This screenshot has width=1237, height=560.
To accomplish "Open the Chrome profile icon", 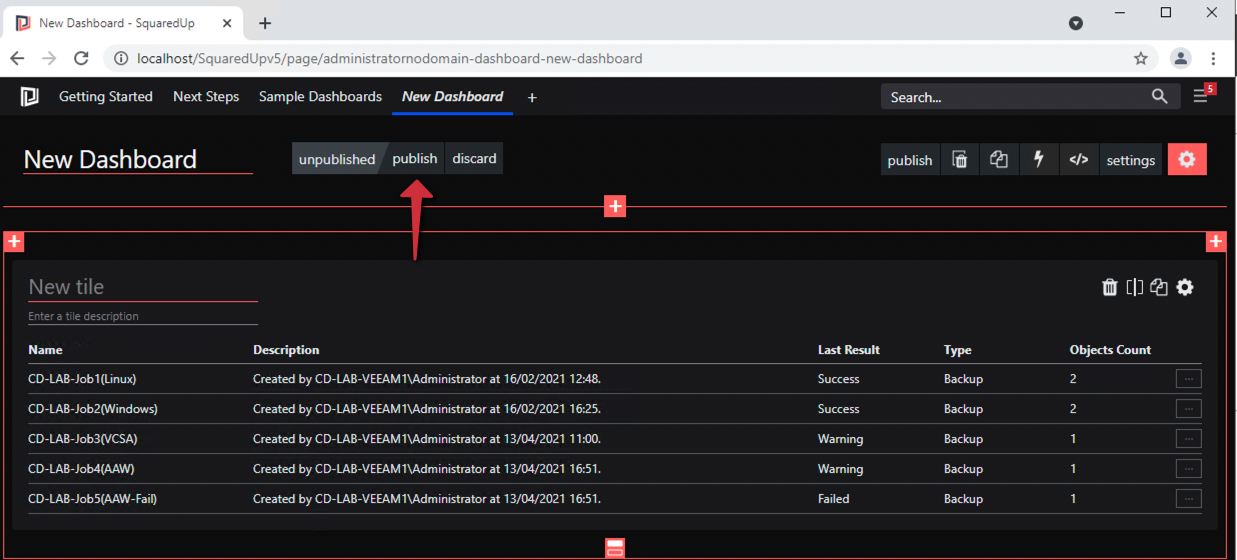I will pyautogui.click(x=1181, y=58).
